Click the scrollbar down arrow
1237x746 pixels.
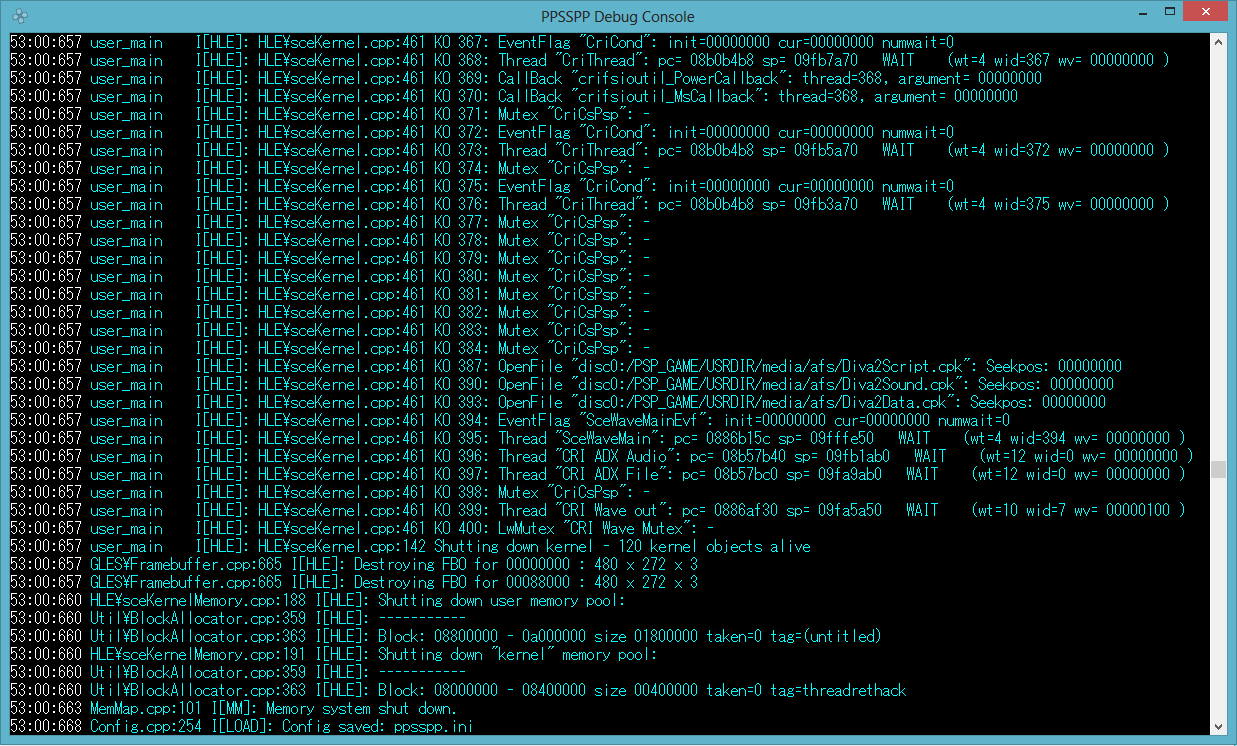coord(1217,727)
